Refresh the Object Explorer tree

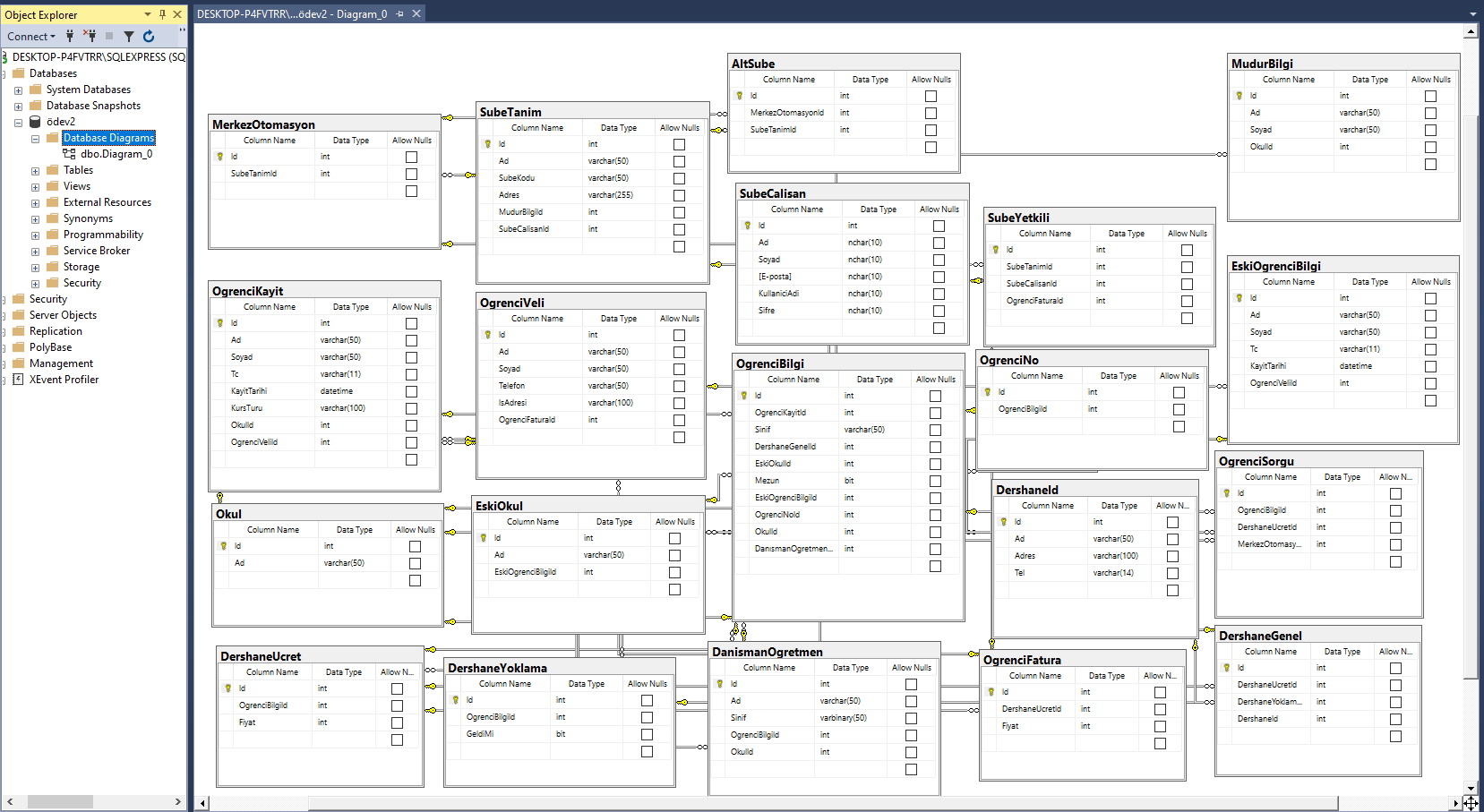click(149, 36)
